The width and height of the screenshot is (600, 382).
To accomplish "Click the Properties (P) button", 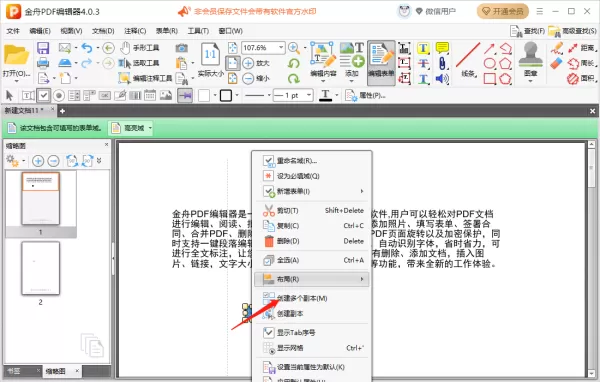I will click(365, 95).
